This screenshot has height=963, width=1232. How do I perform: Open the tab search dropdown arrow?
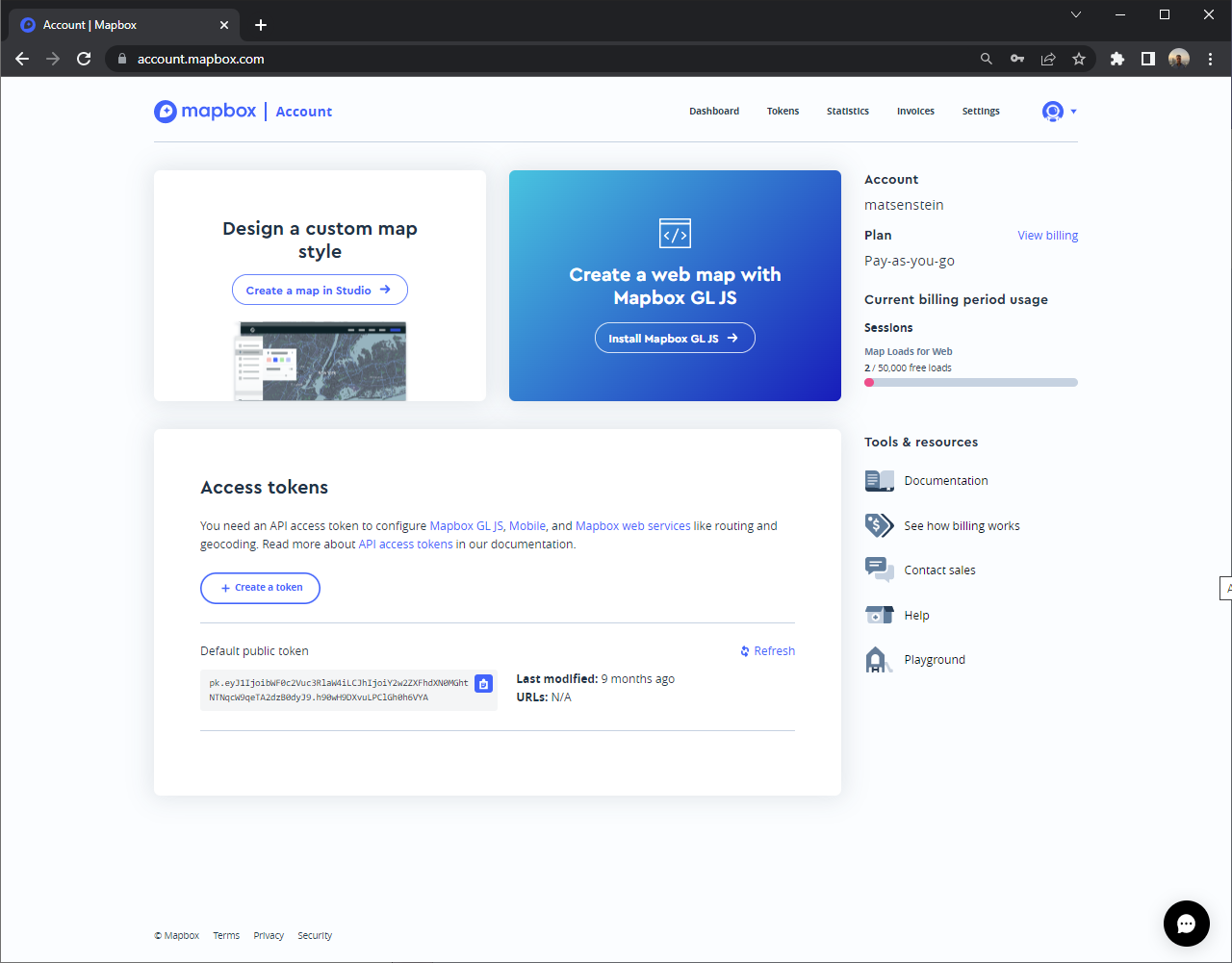pyautogui.click(x=1076, y=14)
